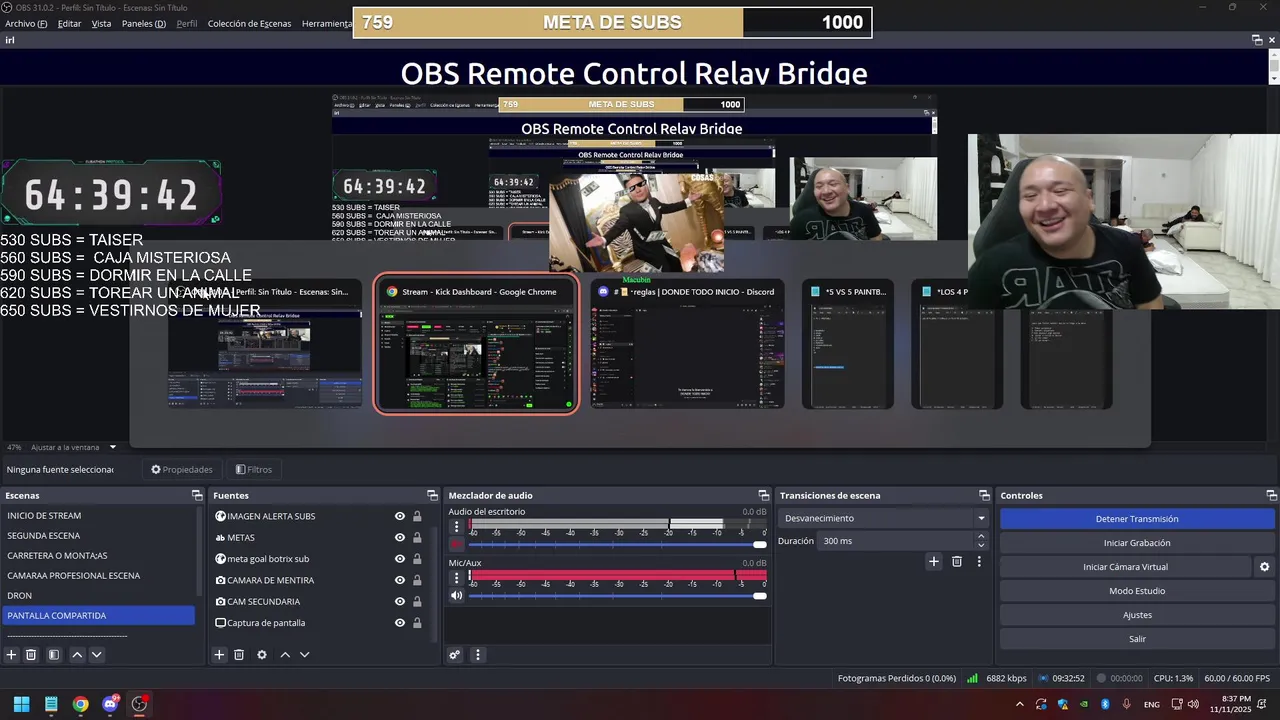The image size is (1280, 720).
Task: Open scene filters icon in Escenas toolbar
Action: point(54,655)
